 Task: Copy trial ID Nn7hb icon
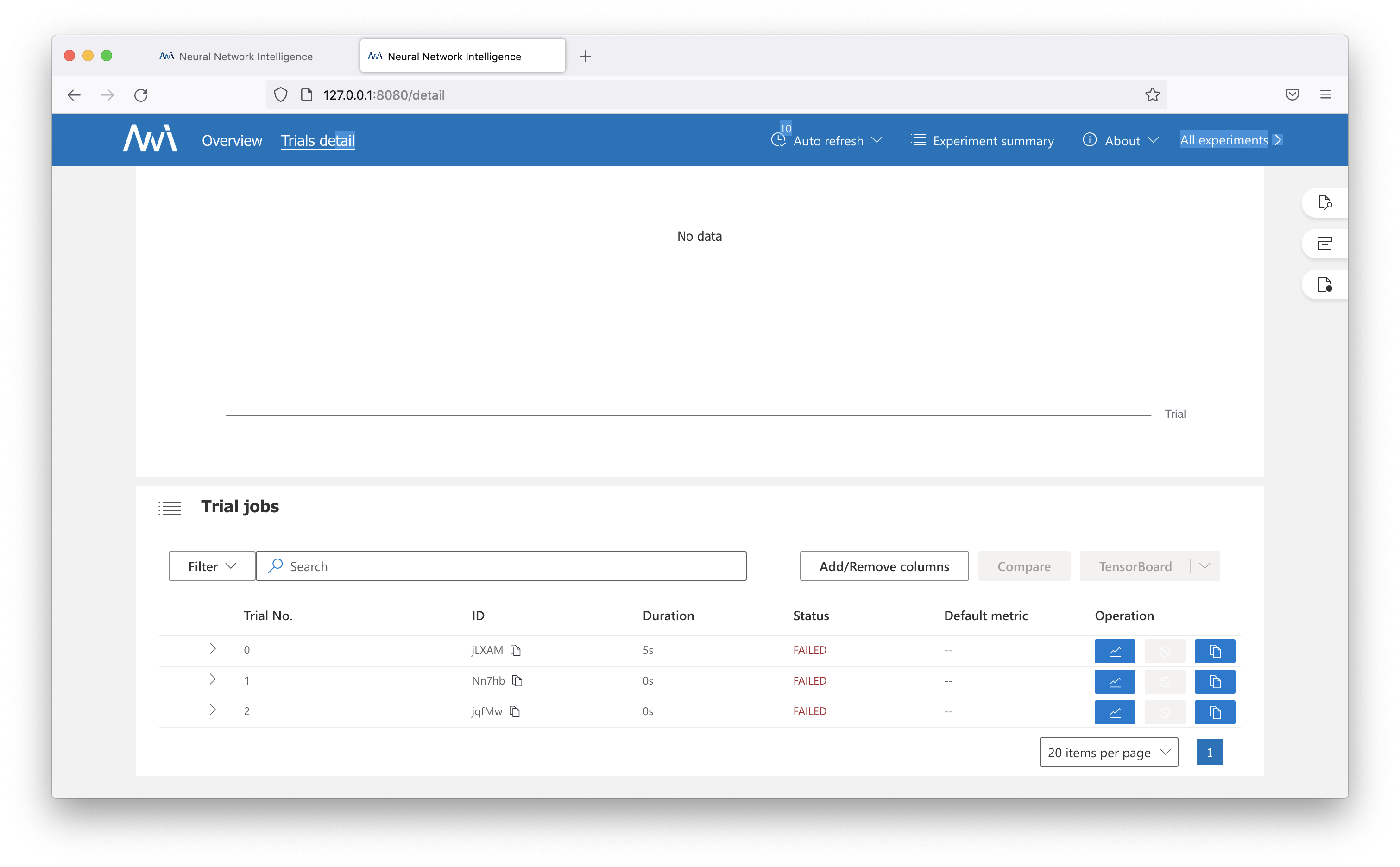tap(517, 681)
